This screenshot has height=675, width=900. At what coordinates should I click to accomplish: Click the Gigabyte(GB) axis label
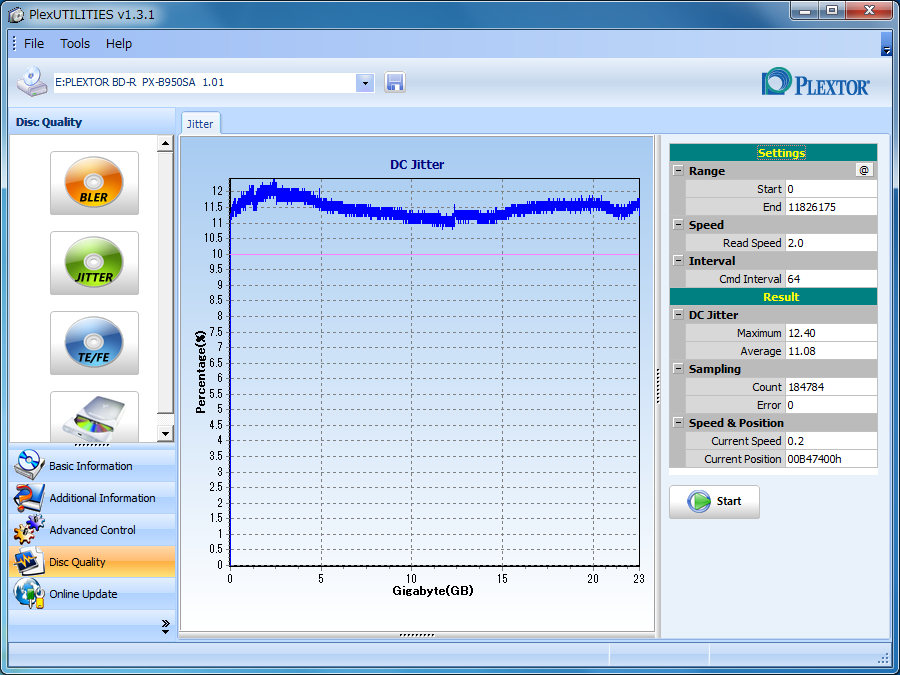(x=433, y=591)
